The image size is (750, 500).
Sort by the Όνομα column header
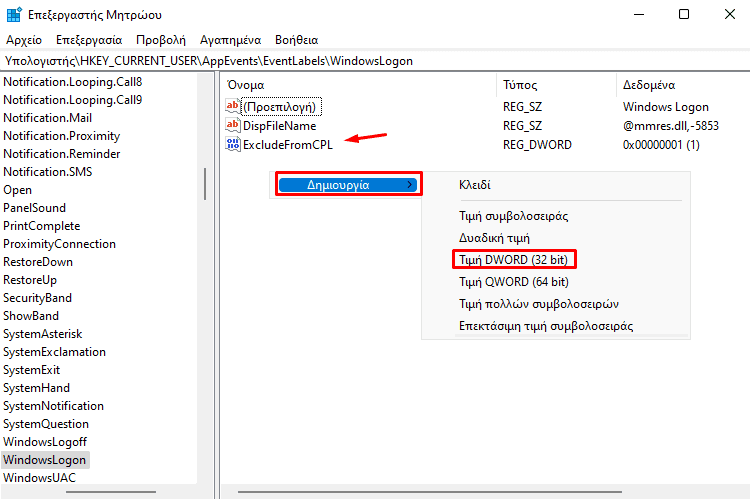coord(245,85)
